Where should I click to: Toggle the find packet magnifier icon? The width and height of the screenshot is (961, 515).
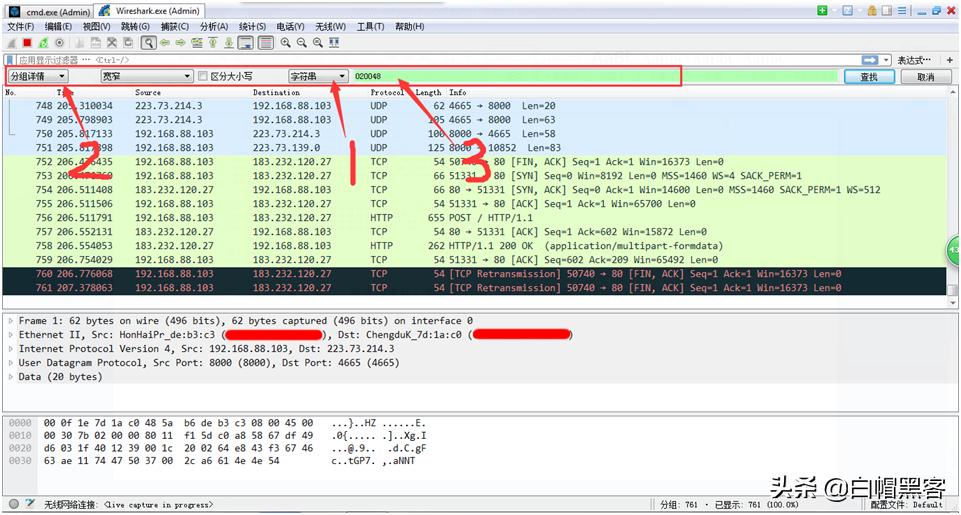(x=148, y=43)
